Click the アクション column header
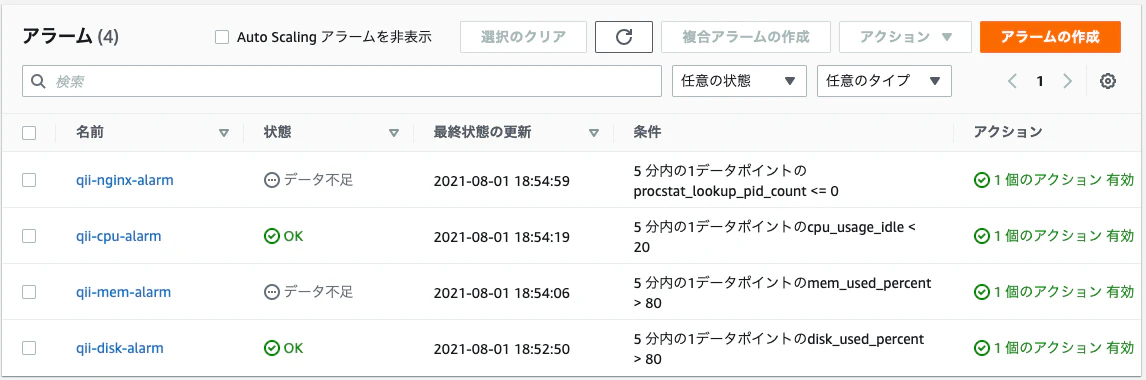 pos(1007,133)
